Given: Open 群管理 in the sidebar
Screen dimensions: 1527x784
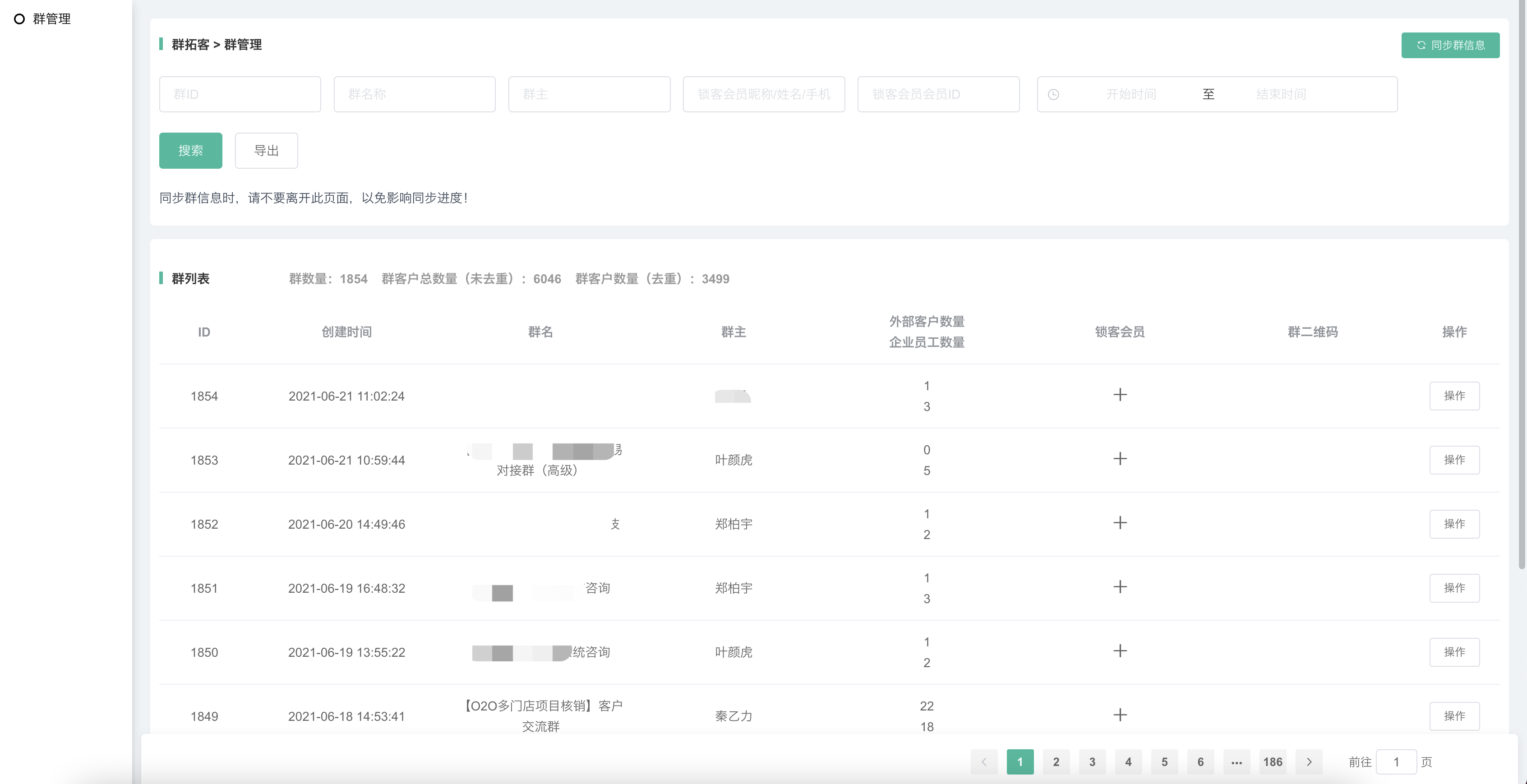Looking at the screenshot, I should 51,19.
